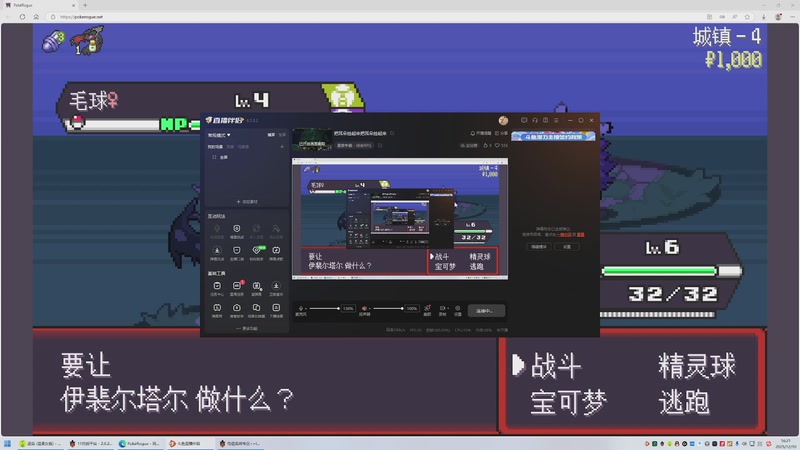Open browser downloads icon
This screenshot has height=450, width=800.
tap(764, 17)
